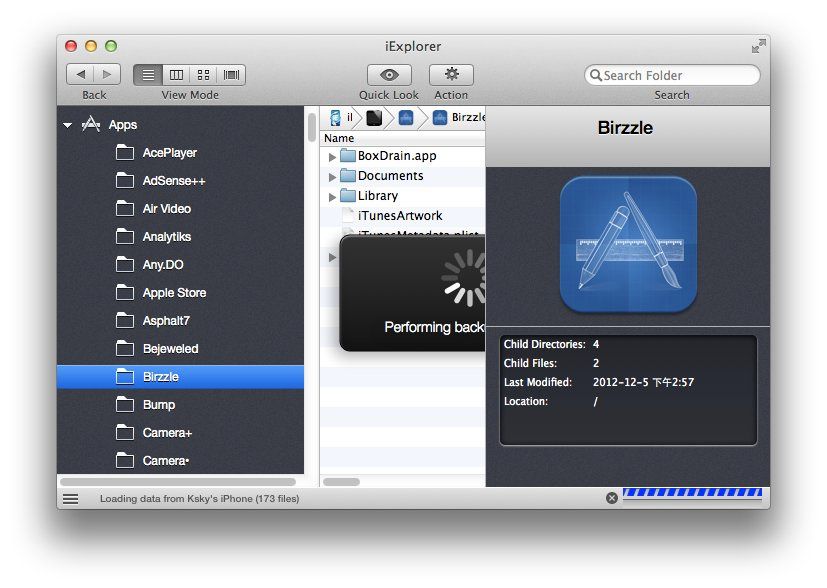
Task: Go forward with the right arrow button
Action: point(107,74)
